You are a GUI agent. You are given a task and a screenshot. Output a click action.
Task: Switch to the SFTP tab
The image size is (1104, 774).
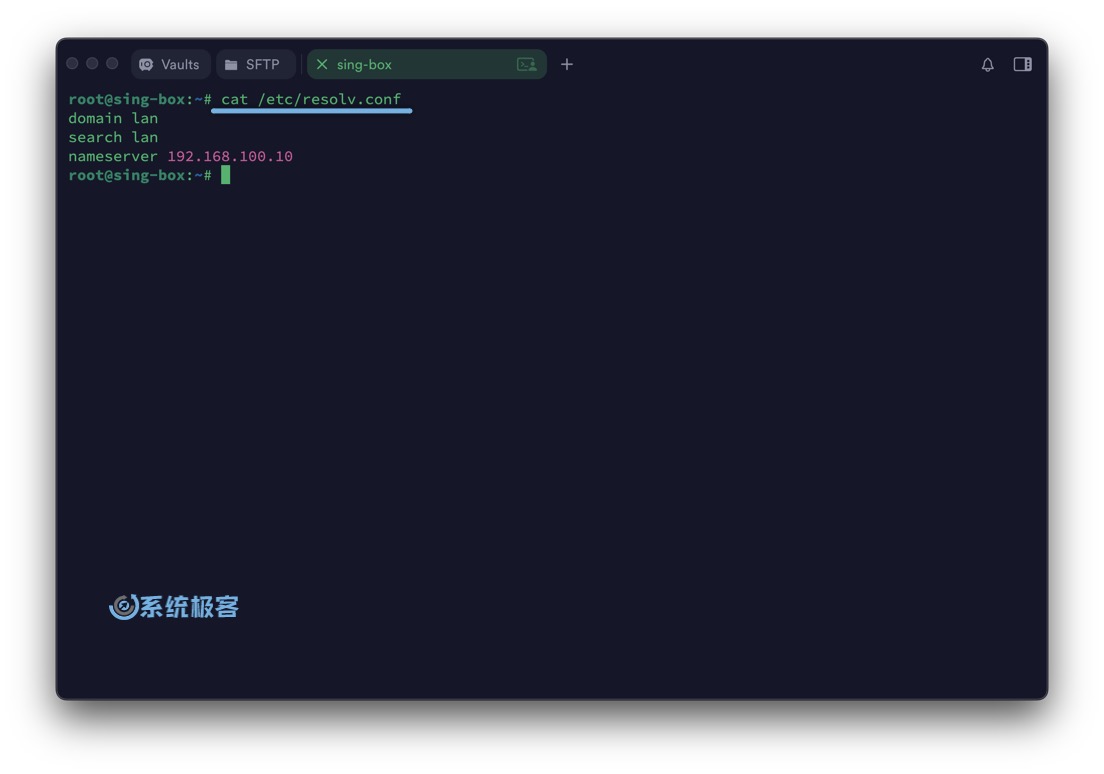click(x=256, y=64)
